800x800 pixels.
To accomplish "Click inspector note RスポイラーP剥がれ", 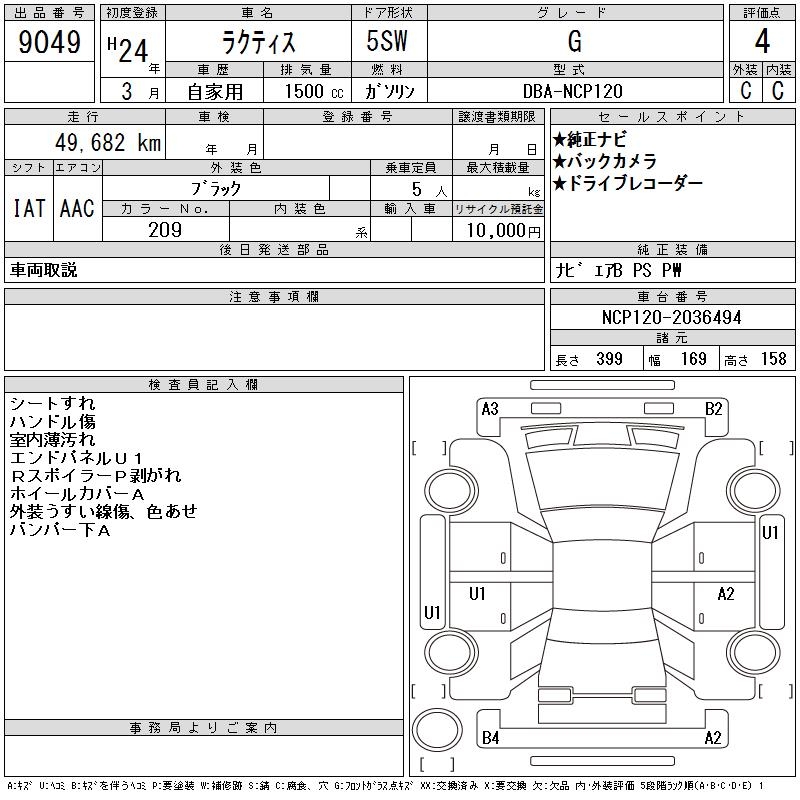I will pyautogui.click(x=96, y=476).
